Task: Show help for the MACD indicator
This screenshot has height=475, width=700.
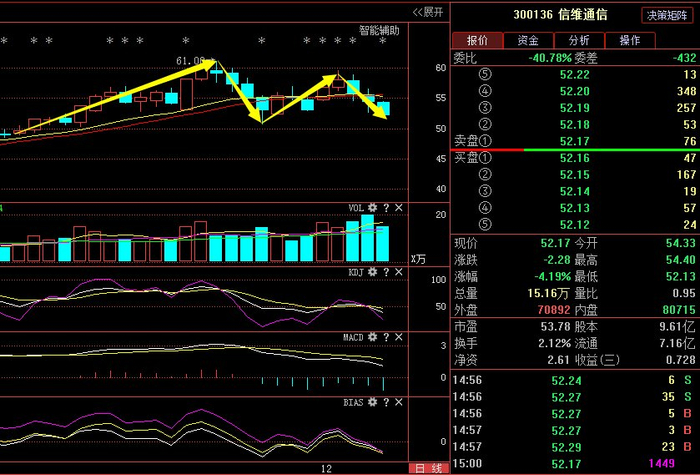Action: 385,337
